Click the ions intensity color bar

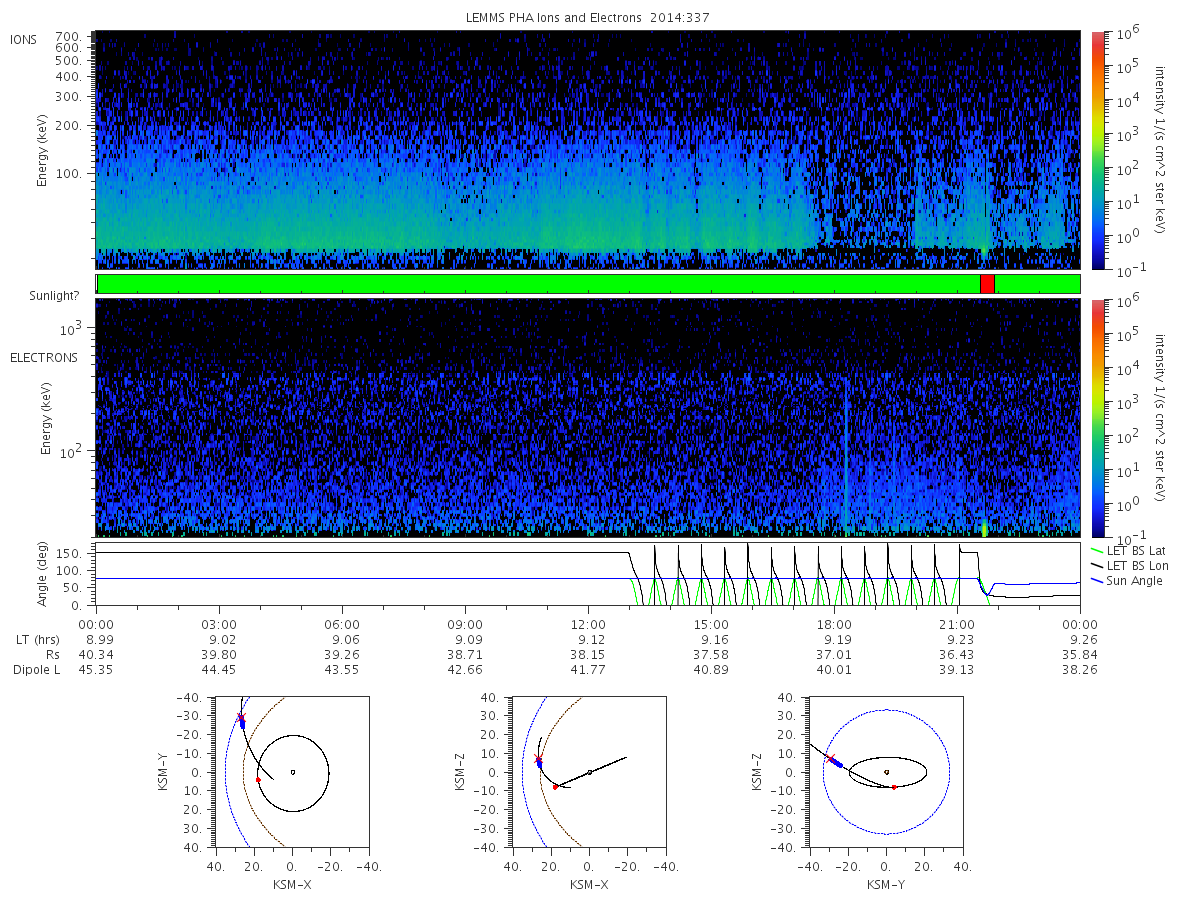point(1097,150)
